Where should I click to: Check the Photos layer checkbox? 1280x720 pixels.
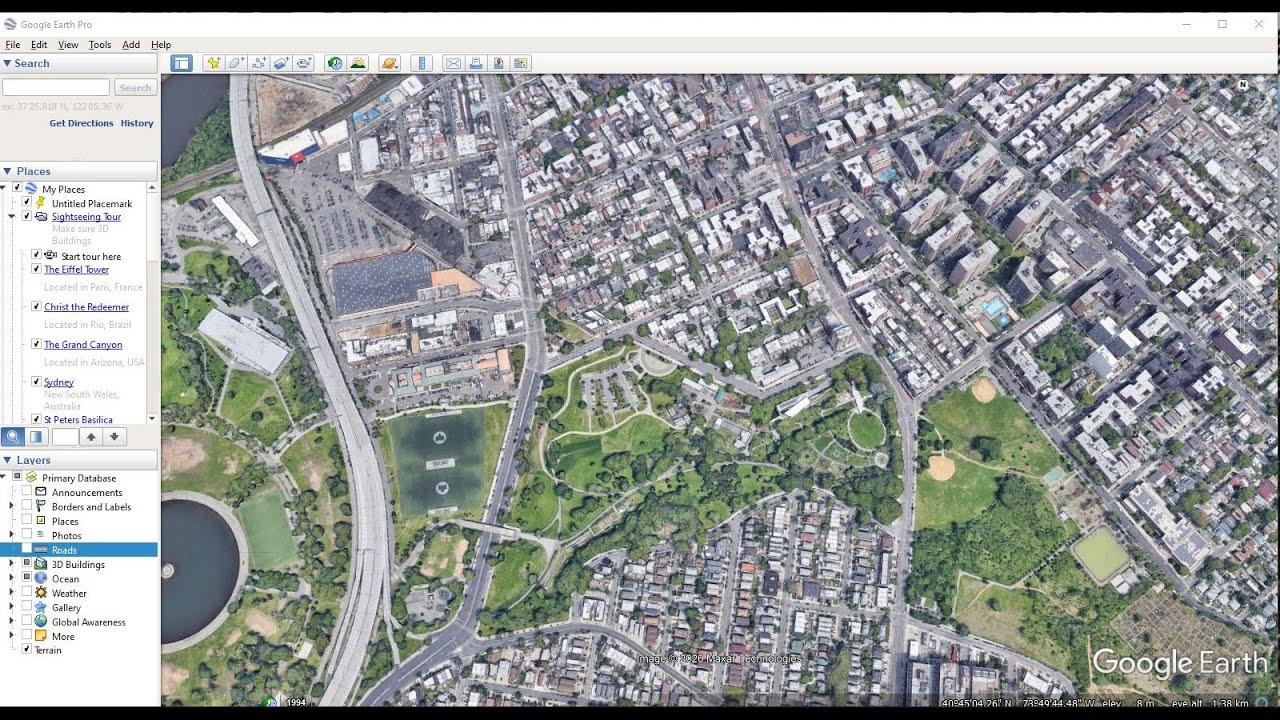coord(27,535)
